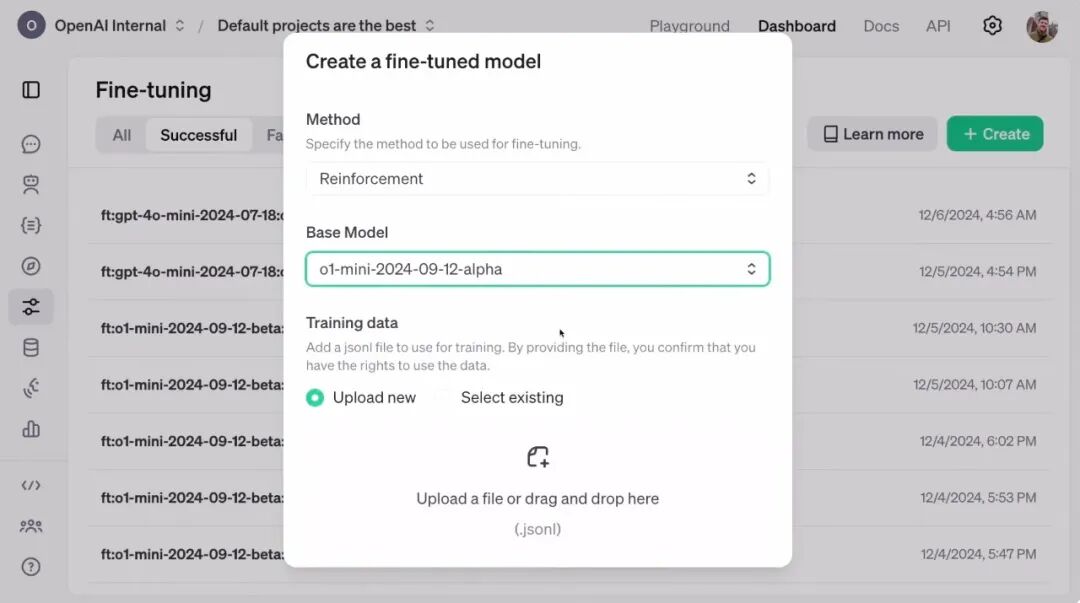The height and width of the screenshot is (603, 1080).
Task: Expand the Default projects project selector
Action: [x=326, y=26]
